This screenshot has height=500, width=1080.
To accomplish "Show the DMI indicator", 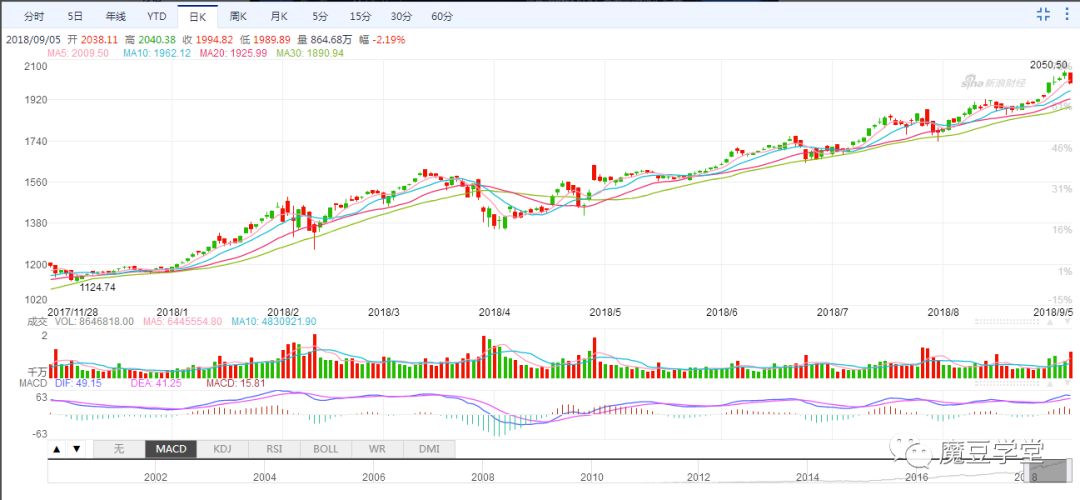I will pyautogui.click(x=429, y=449).
